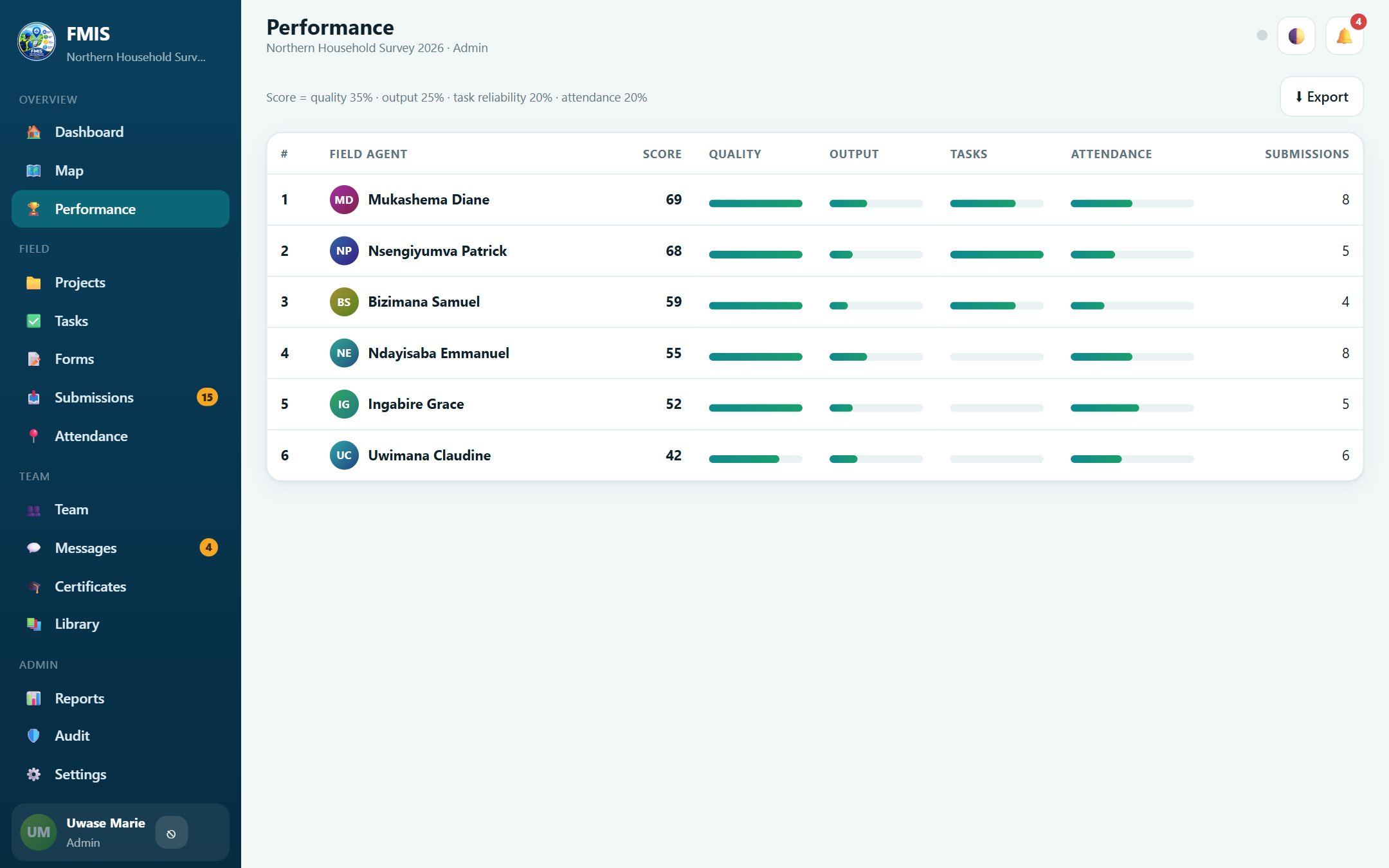
Task: Click the score formula description text
Action: pyautogui.click(x=457, y=98)
